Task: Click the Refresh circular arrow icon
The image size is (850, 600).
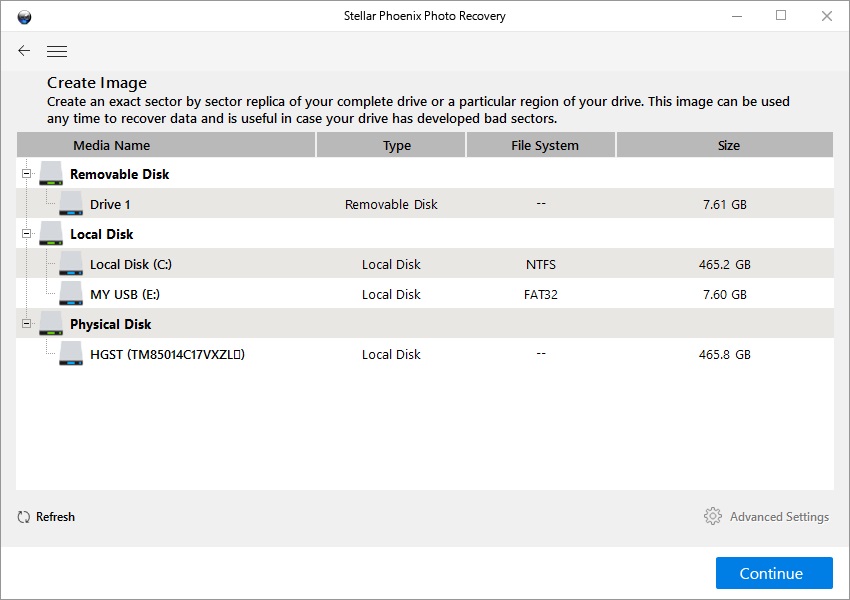Action: point(22,516)
